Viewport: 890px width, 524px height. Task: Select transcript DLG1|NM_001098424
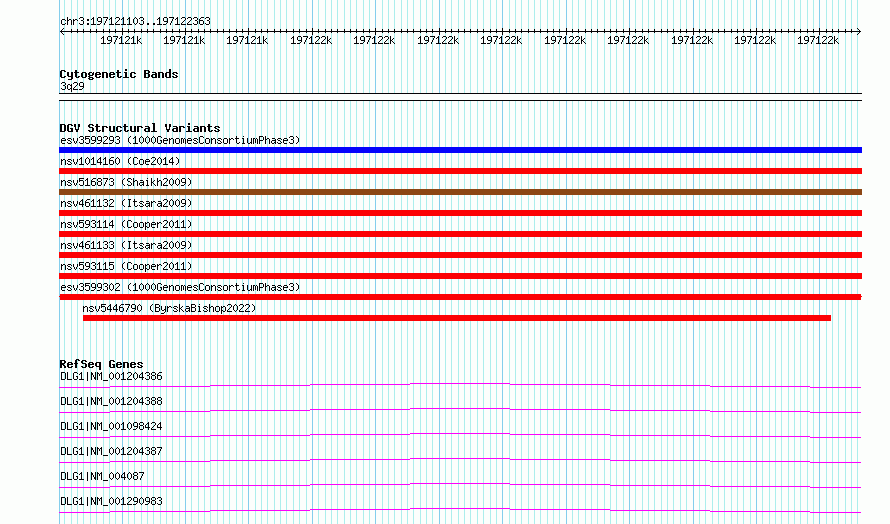point(111,426)
